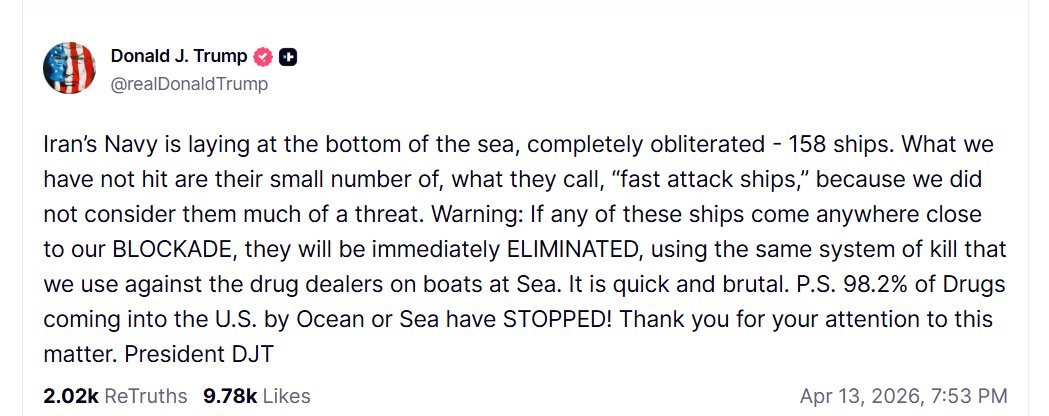This screenshot has height=416, width=1049.
Task: Open the Donald J. Trump display name
Action: coord(179,56)
